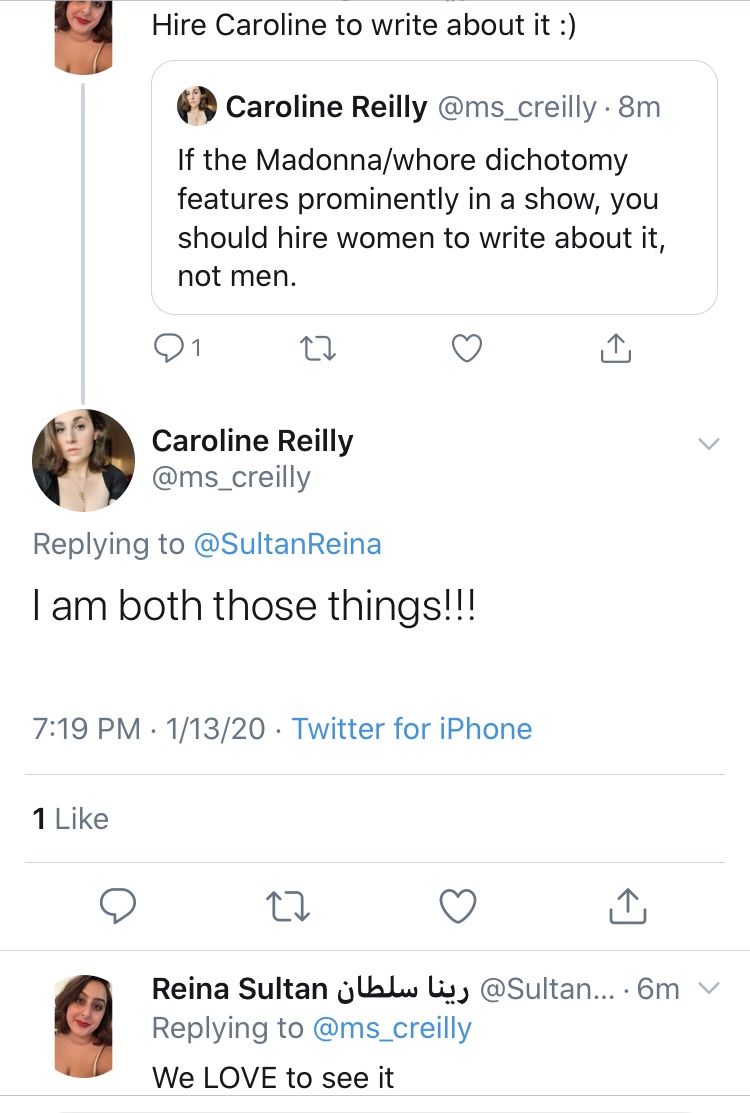Share Caroline Reilly's main tweet

[627, 906]
